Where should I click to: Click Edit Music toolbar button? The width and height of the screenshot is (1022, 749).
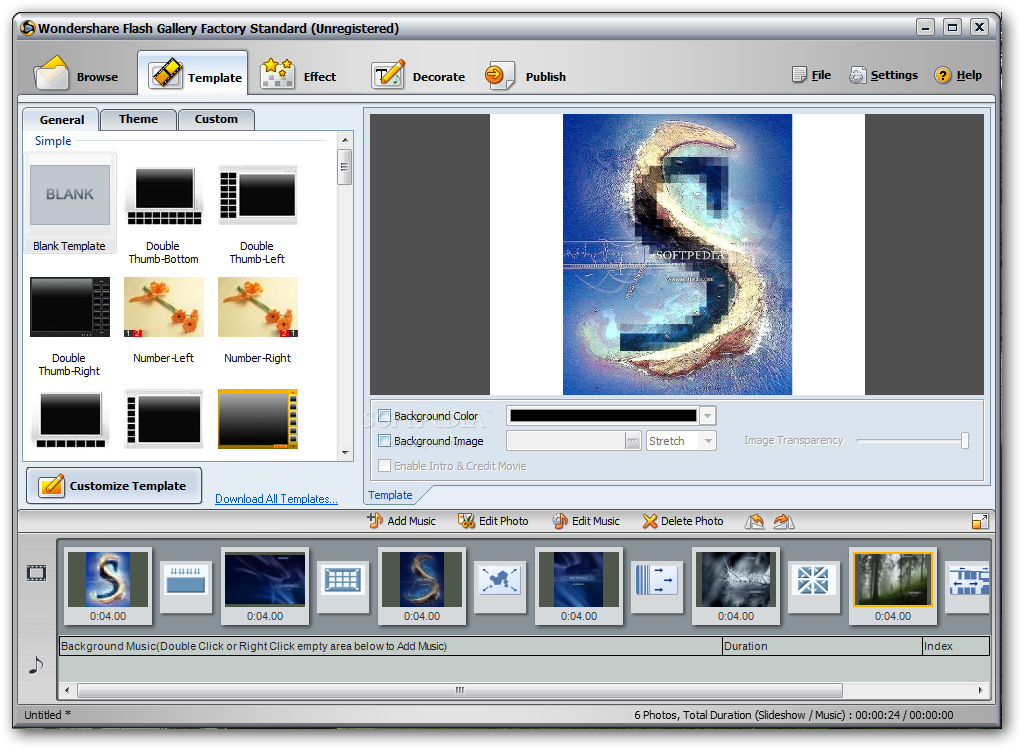[x=586, y=521]
